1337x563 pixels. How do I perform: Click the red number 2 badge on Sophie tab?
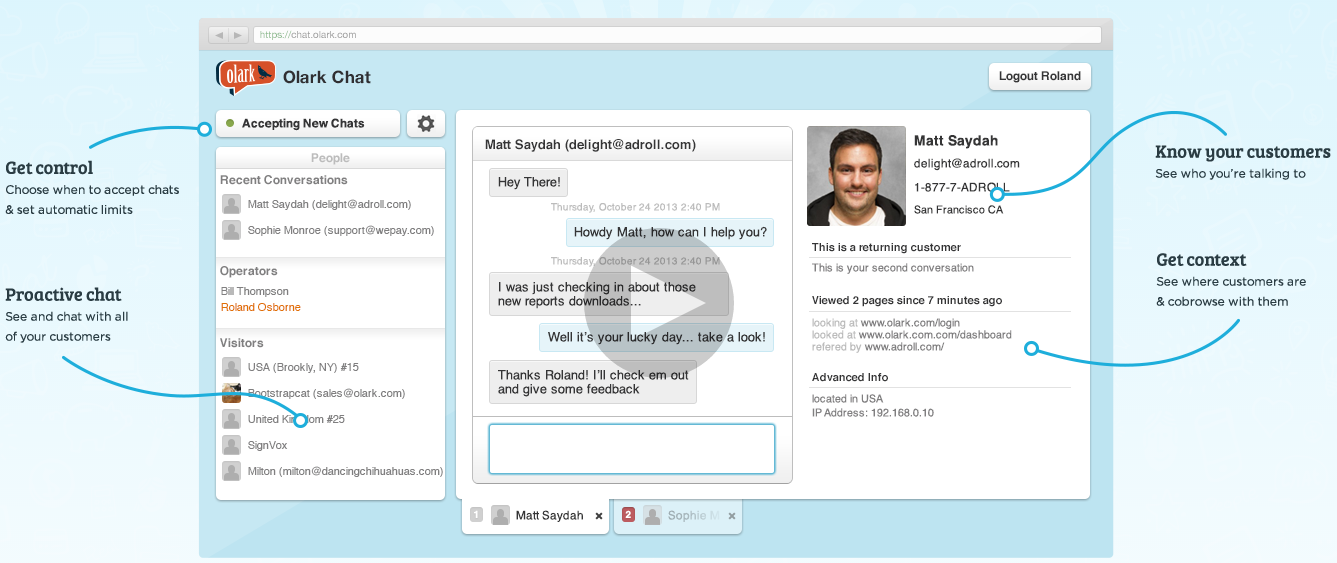coord(628,515)
